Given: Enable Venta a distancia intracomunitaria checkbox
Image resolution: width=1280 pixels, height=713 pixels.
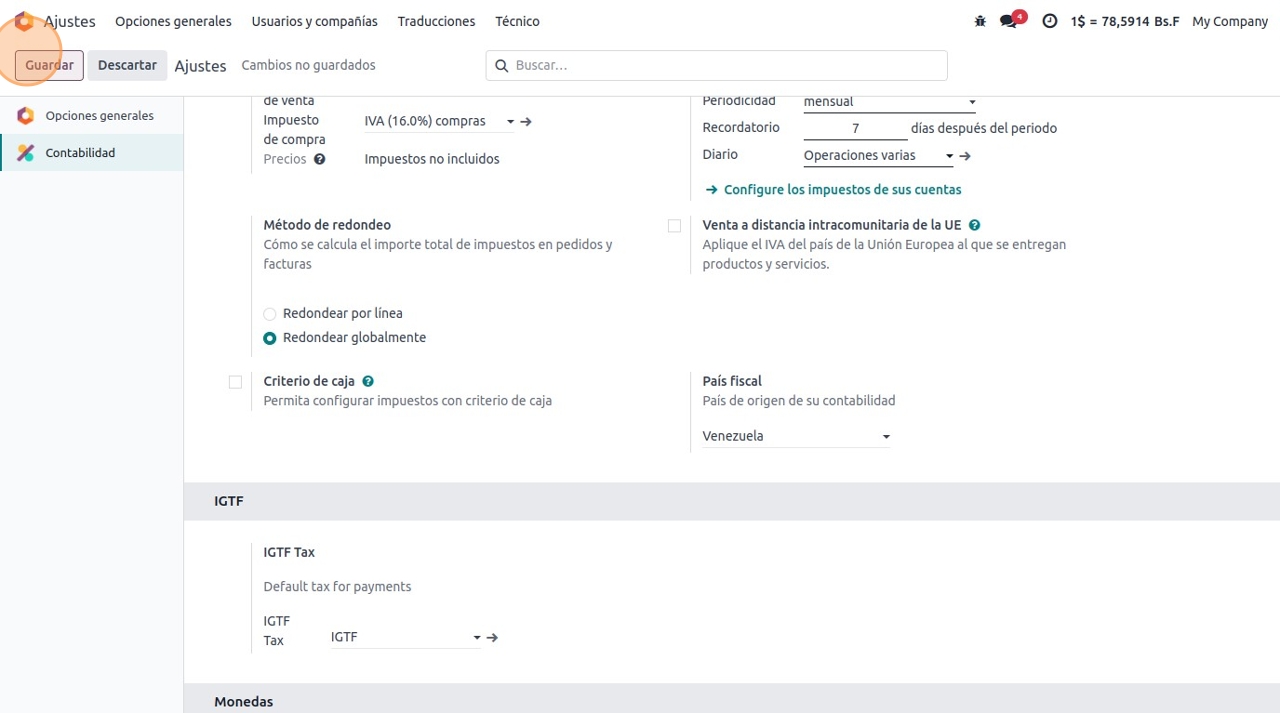Looking at the screenshot, I should [x=674, y=226].
